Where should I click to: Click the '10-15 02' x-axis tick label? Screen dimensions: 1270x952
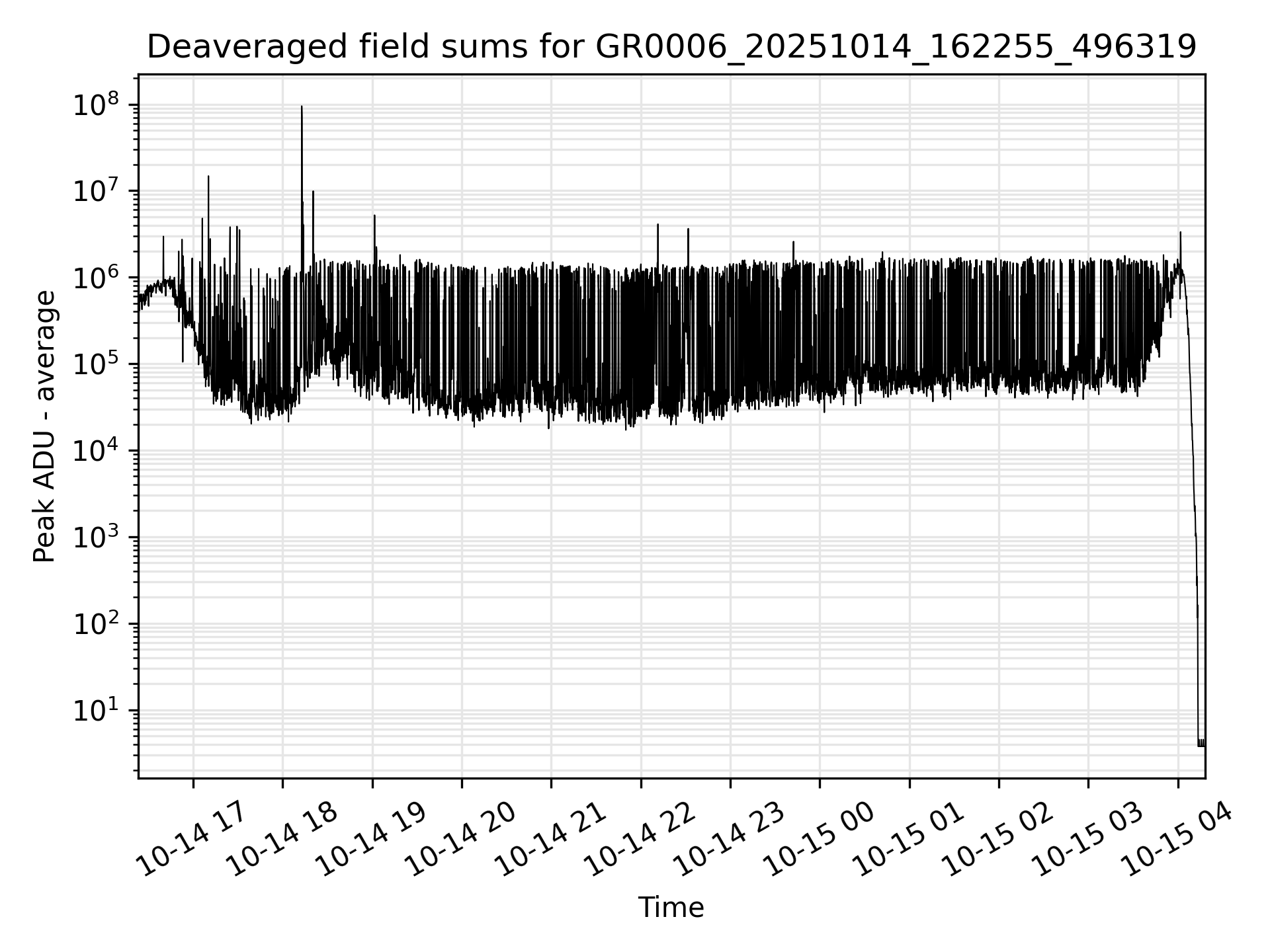(998, 840)
